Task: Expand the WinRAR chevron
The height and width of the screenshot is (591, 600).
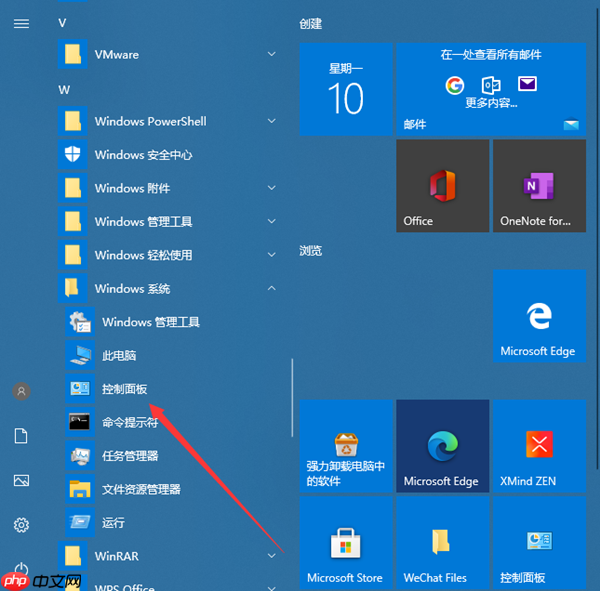Action: point(272,555)
